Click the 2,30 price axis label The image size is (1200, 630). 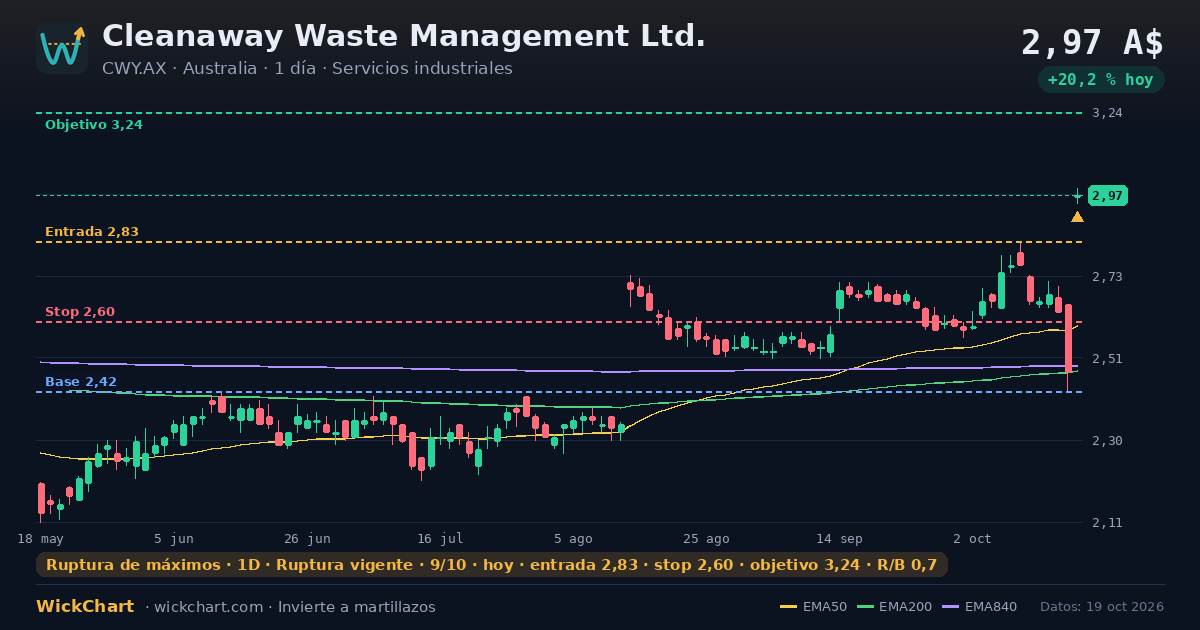click(1107, 441)
